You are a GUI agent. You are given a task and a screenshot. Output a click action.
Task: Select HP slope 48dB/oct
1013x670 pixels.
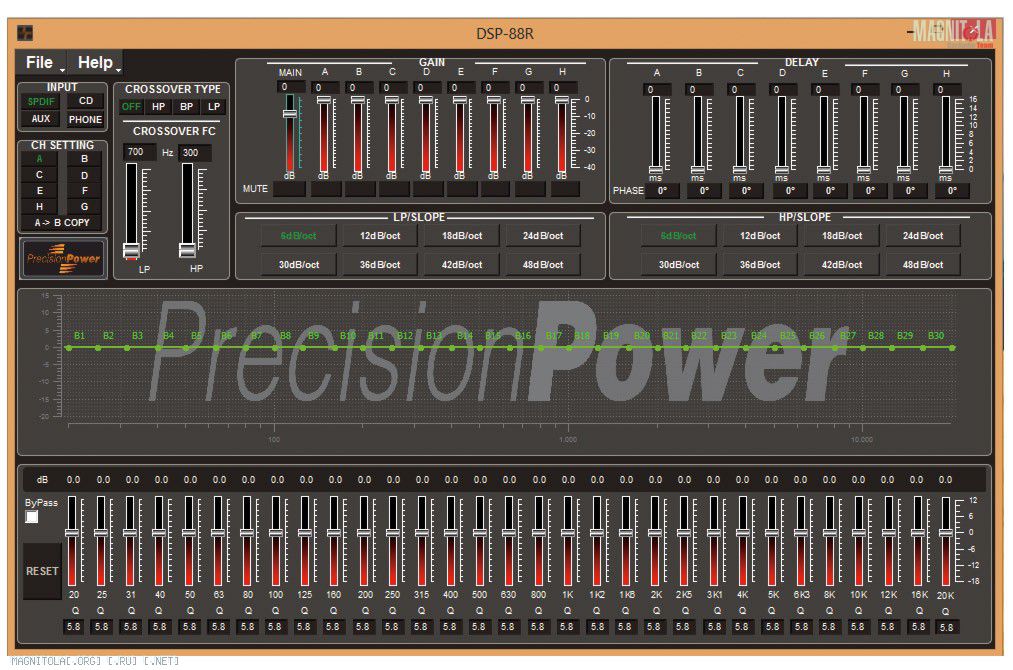click(x=923, y=265)
